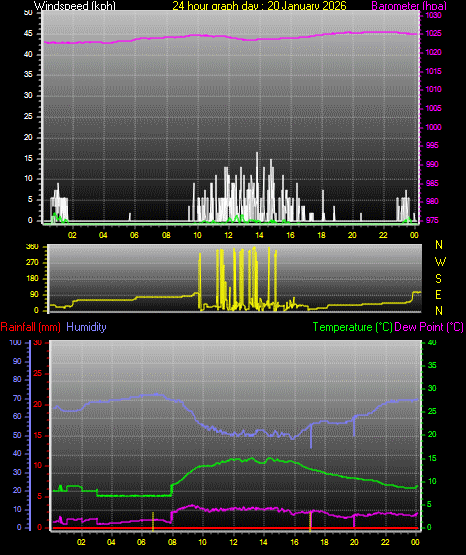Image resolution: width=466 pixels, height=555 pixels.
Task: Click the W compass label on direction graph
Action: click(x=440, y=262)
